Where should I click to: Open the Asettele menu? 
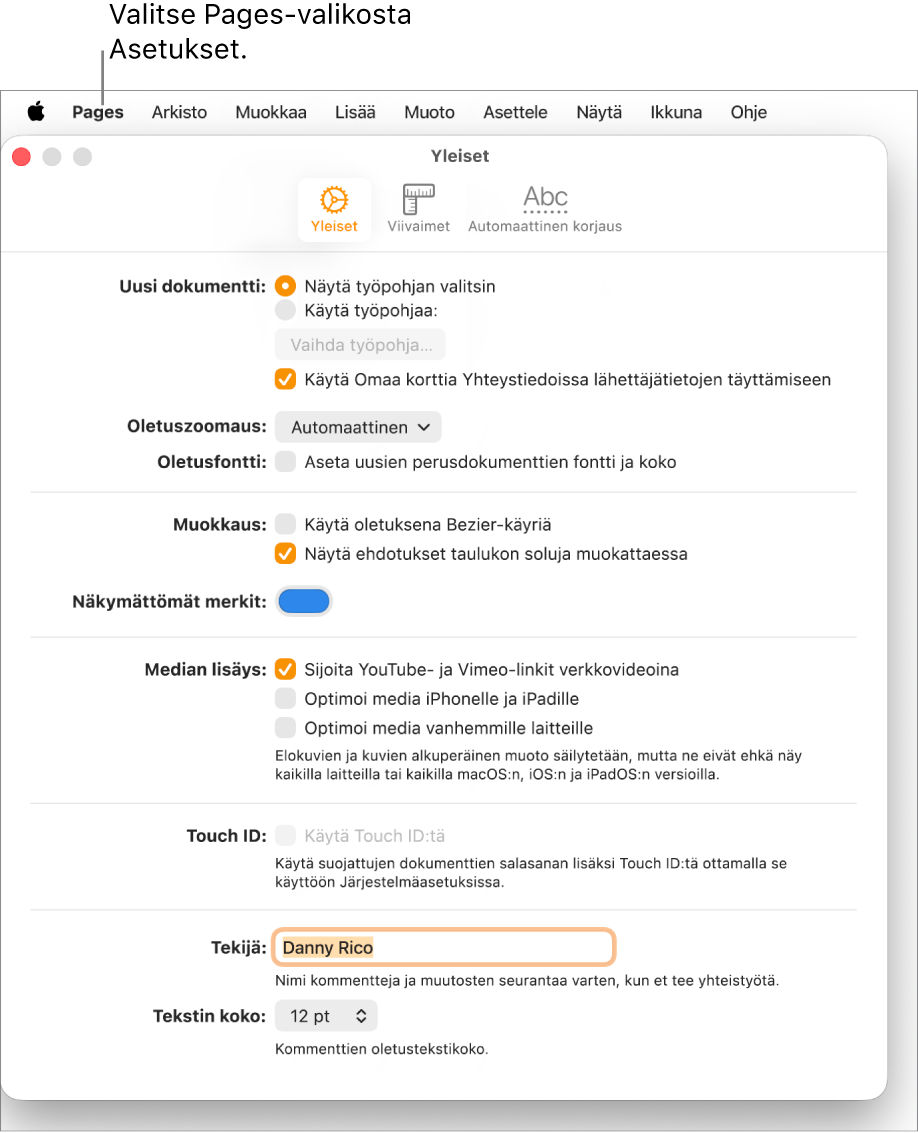515,112
